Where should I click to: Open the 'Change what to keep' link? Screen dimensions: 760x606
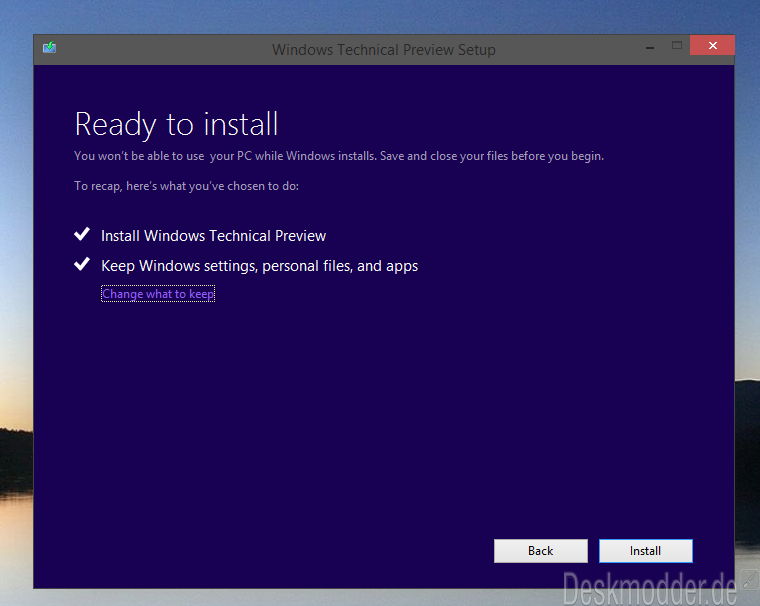point(158,294)
